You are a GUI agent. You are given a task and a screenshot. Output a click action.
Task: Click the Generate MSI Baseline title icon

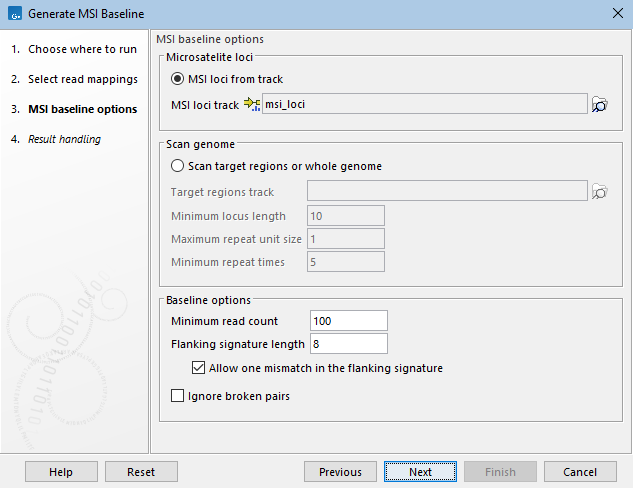point(15,13)
